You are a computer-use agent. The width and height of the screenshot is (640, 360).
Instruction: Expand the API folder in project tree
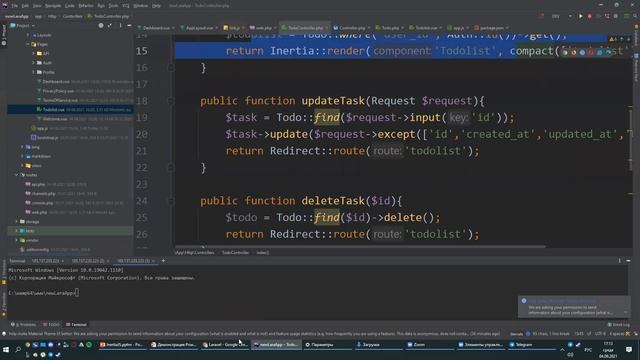coord(33,53)
